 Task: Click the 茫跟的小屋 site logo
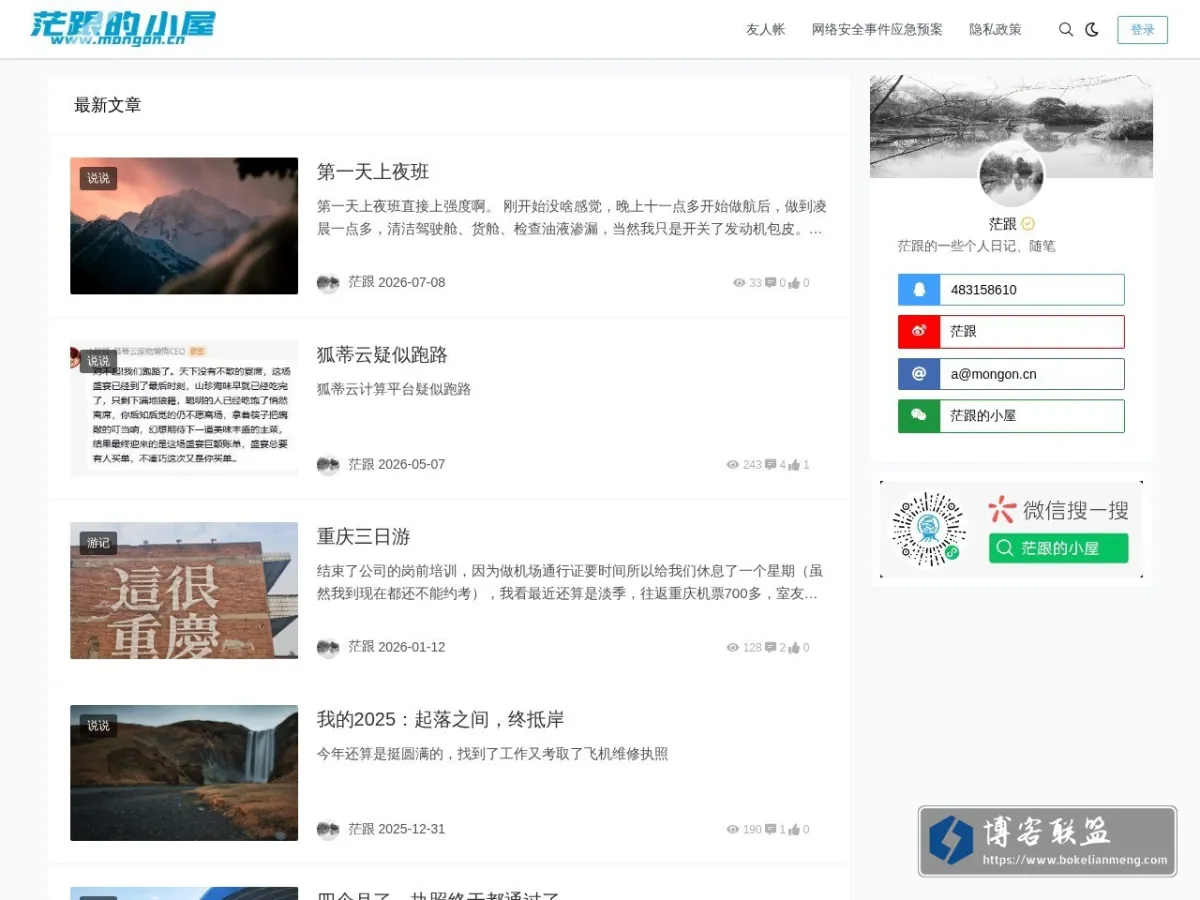[x=122, y=28]
